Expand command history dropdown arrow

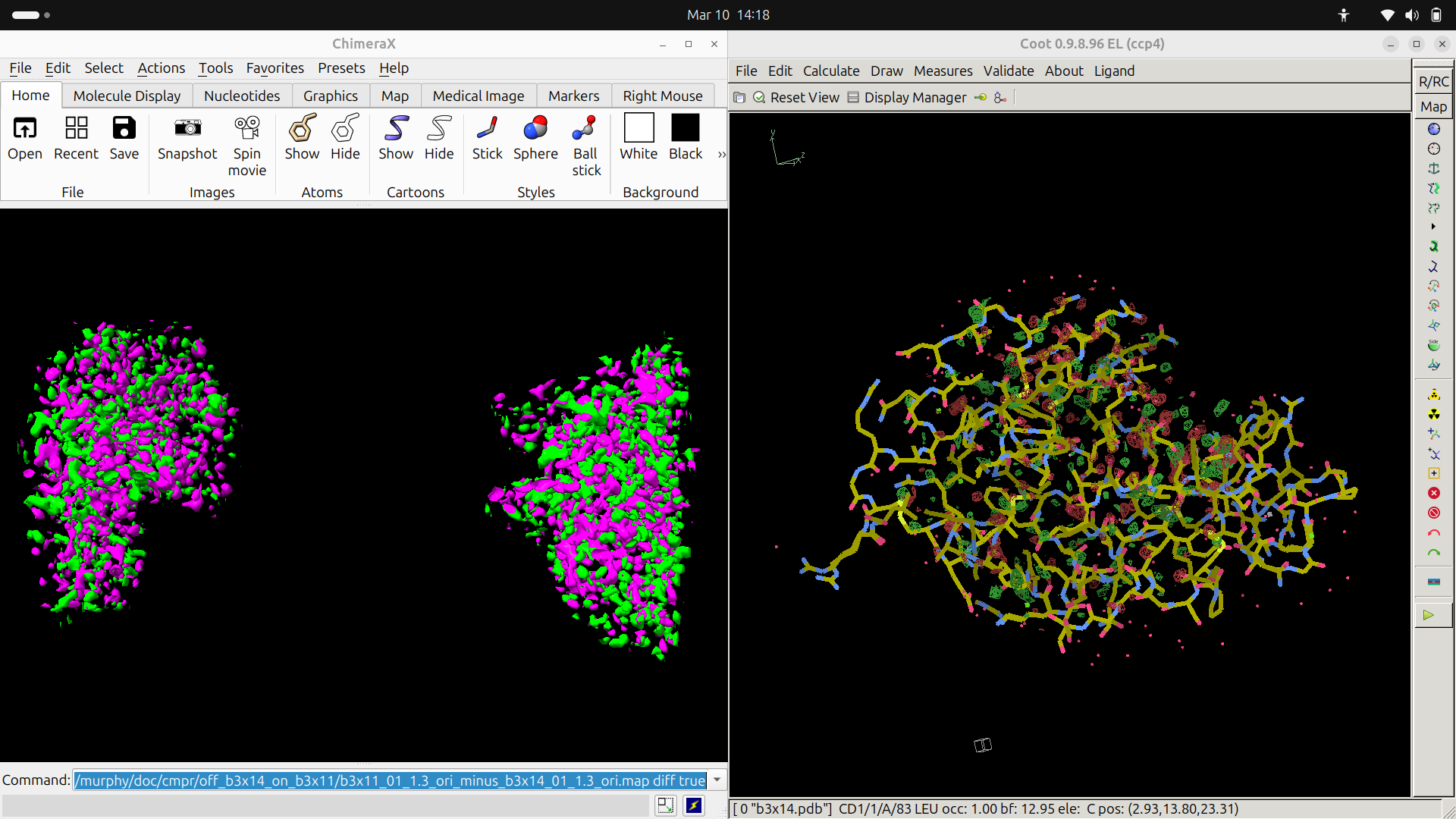[717, 780]
